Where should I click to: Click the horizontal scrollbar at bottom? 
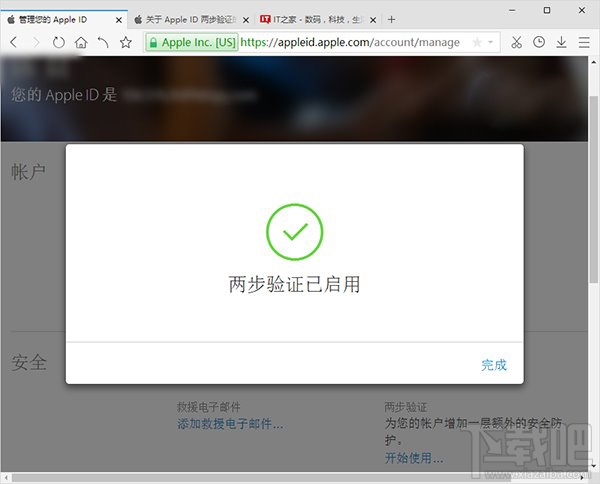pyautogui.click(x=260, y=477)
